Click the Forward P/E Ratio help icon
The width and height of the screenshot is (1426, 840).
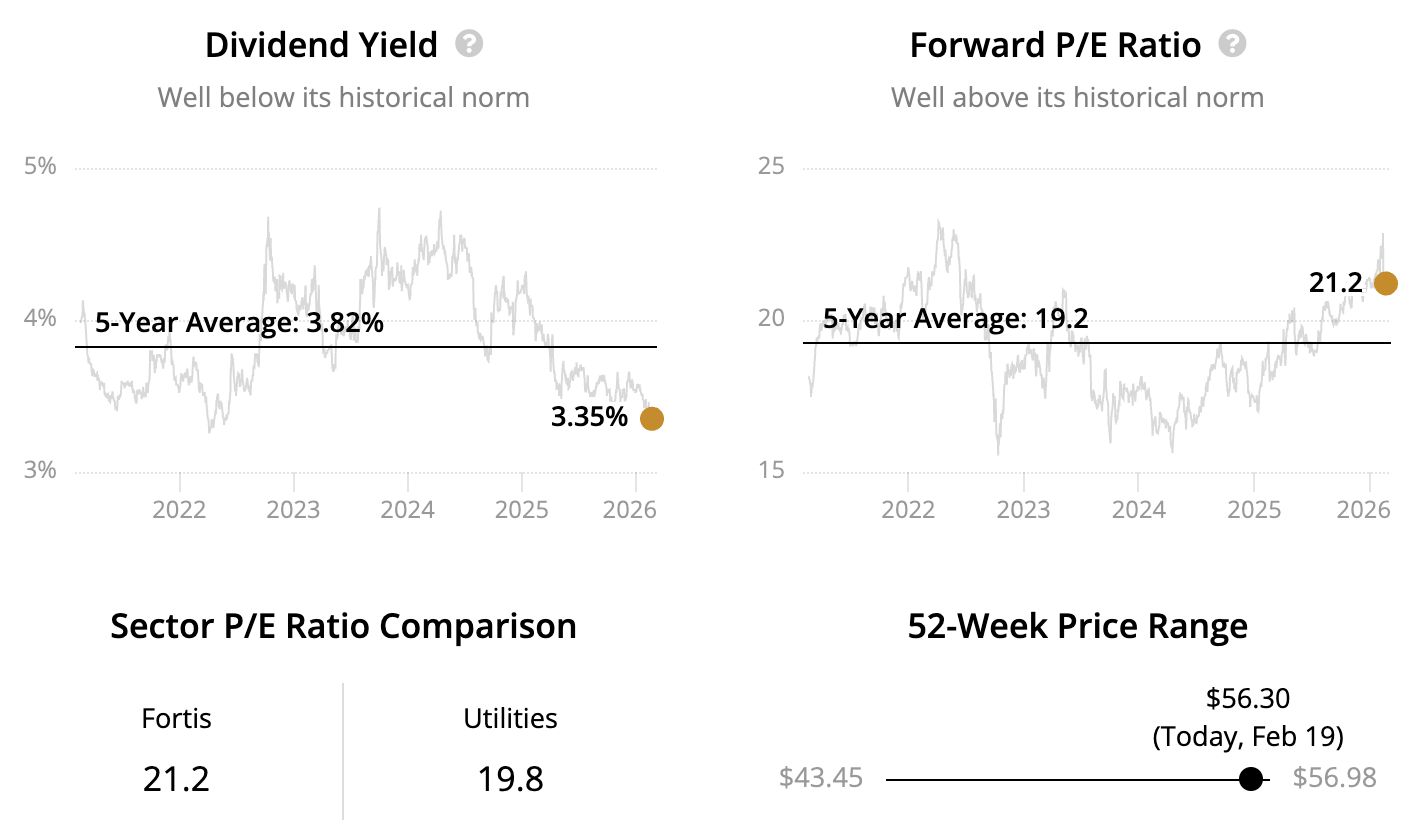1233,44
